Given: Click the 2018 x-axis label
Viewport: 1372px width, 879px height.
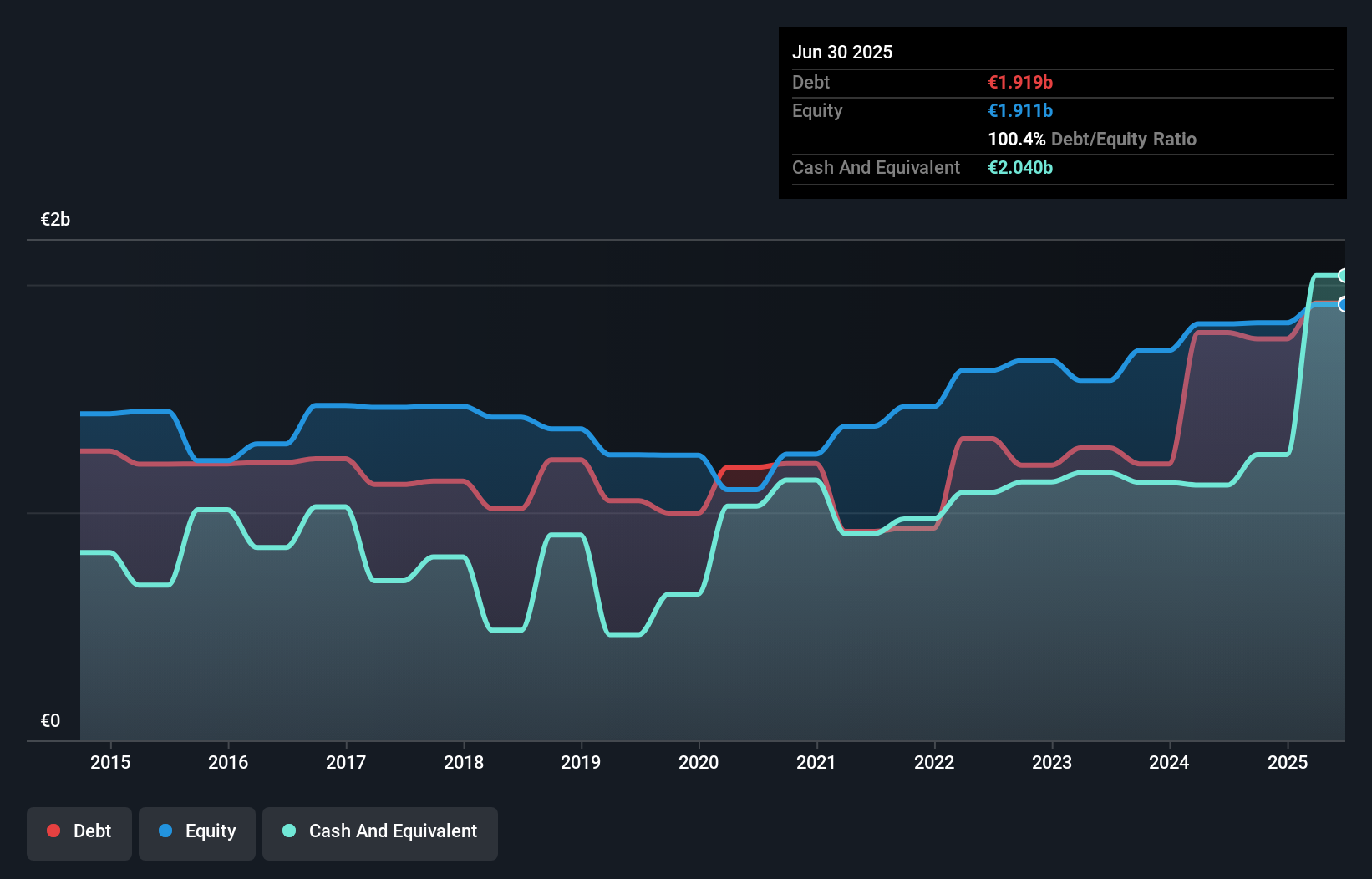Looking at the screenshot, I should 464,762.
